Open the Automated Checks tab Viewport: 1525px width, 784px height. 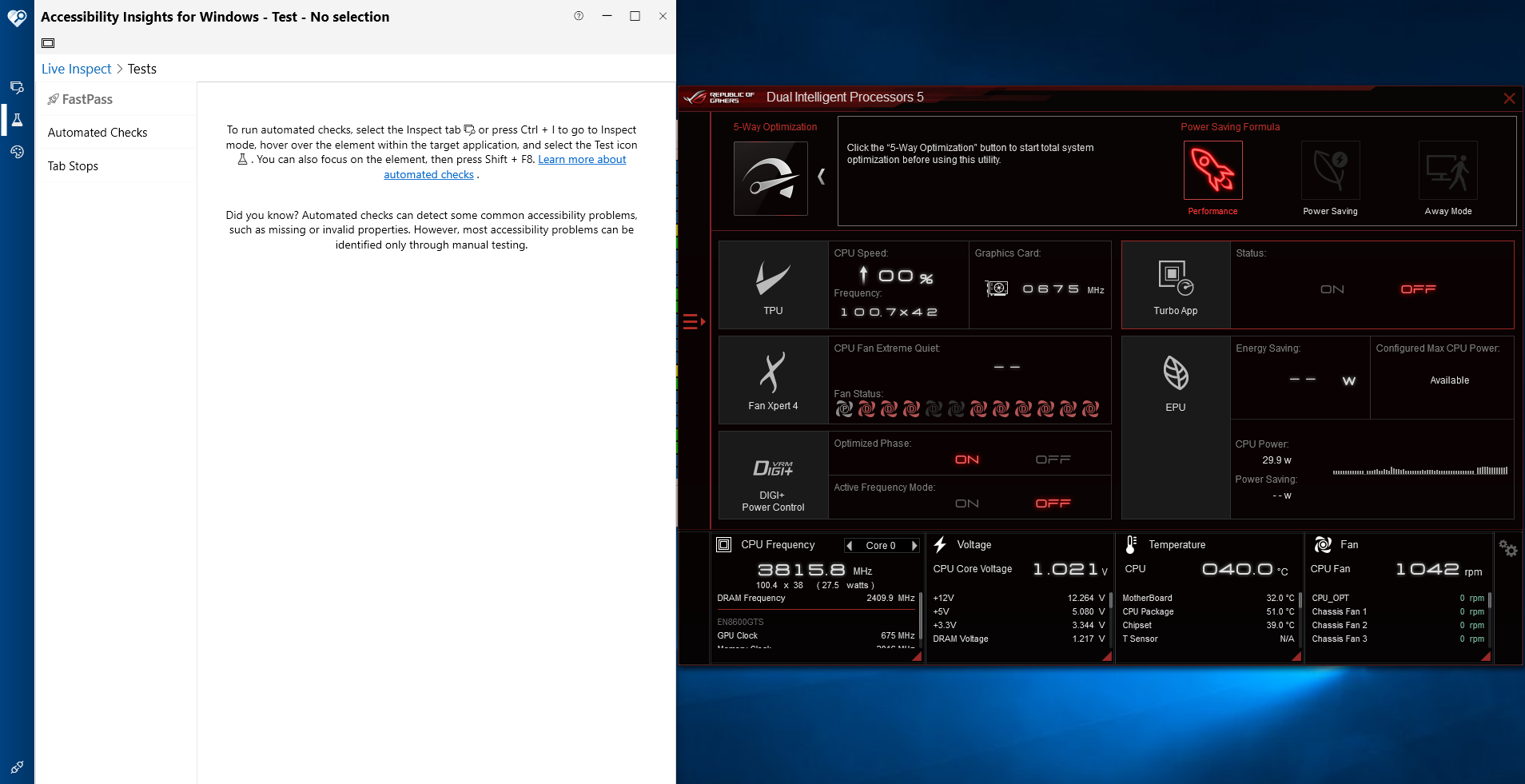tap(98, 132)
